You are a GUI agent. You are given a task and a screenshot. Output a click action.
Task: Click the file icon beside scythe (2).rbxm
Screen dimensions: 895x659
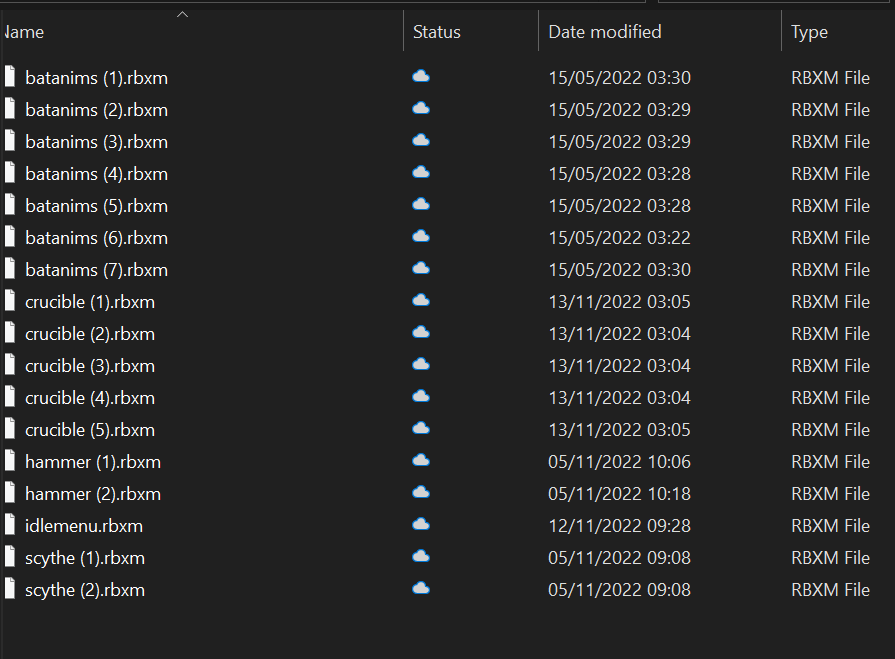tap(10, 588)
